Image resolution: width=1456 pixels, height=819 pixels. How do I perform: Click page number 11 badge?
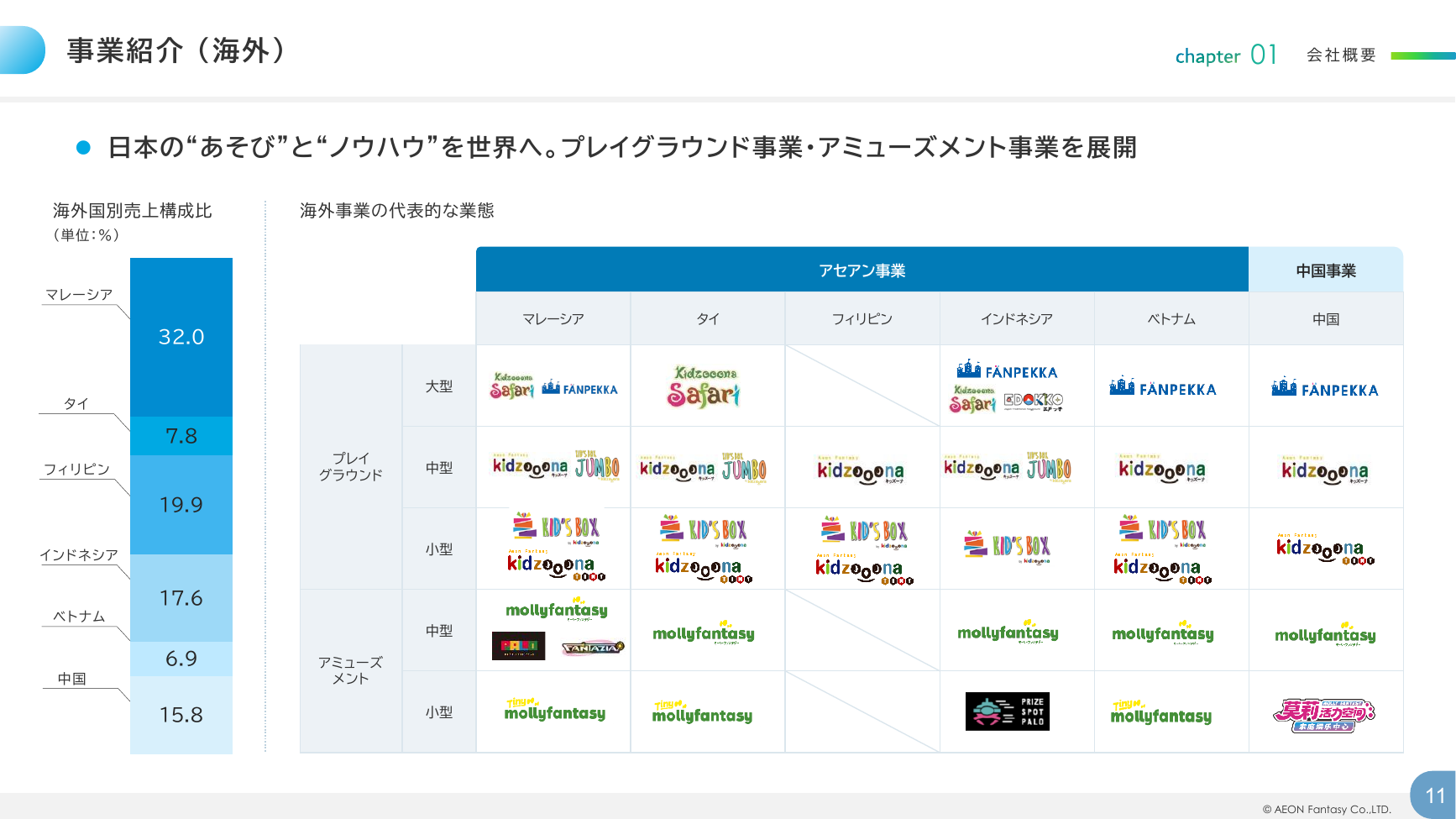tap(1434, 795)
